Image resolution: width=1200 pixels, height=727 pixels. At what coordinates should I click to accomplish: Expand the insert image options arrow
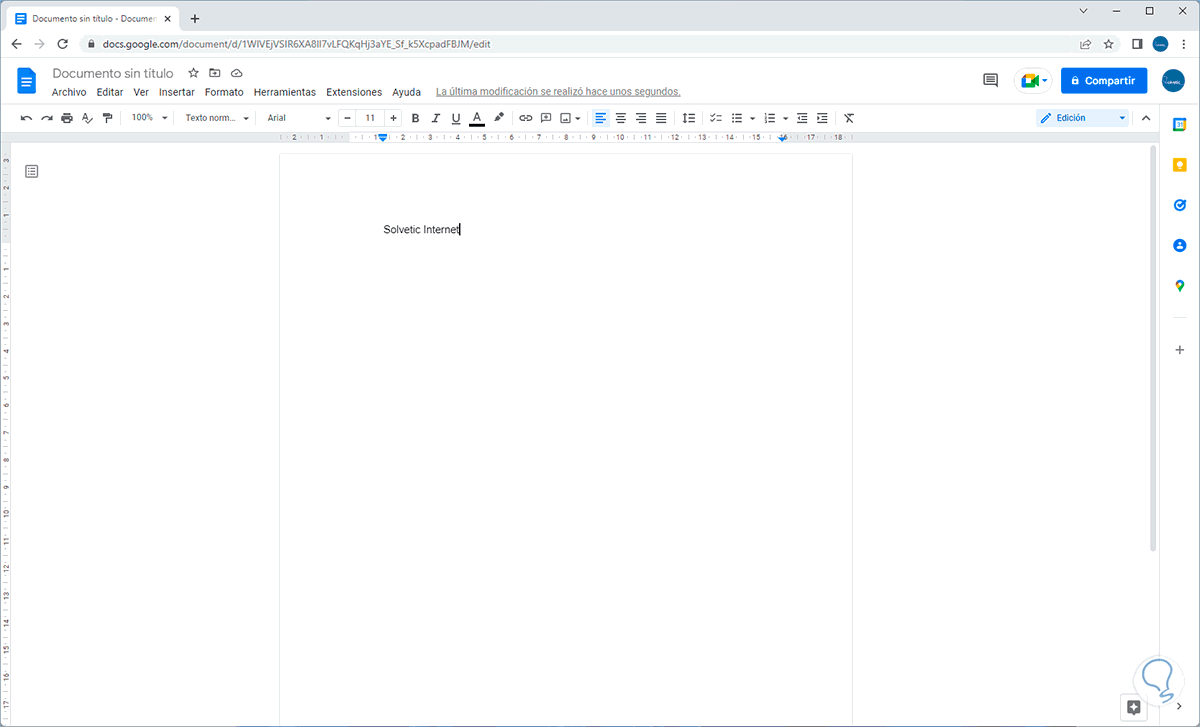pos(578,118)
